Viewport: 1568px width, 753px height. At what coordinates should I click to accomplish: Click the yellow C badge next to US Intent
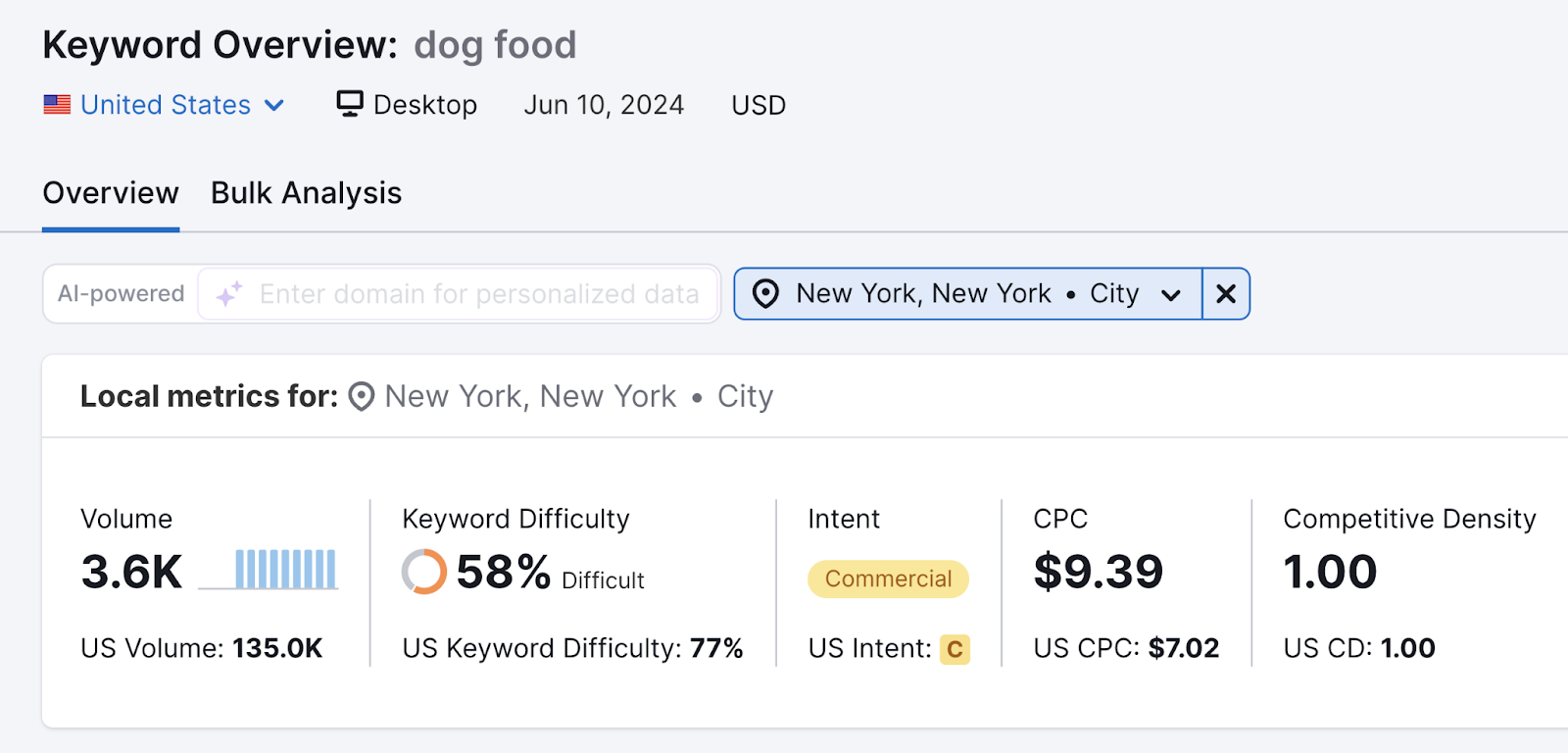(955, 648)
